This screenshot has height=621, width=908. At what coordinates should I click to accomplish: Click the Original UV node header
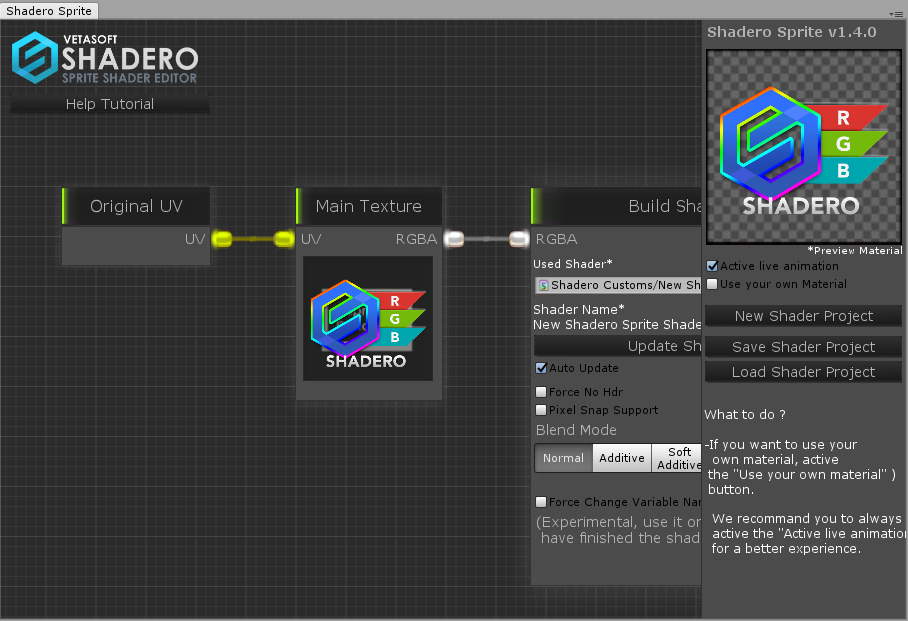(136, 206)
